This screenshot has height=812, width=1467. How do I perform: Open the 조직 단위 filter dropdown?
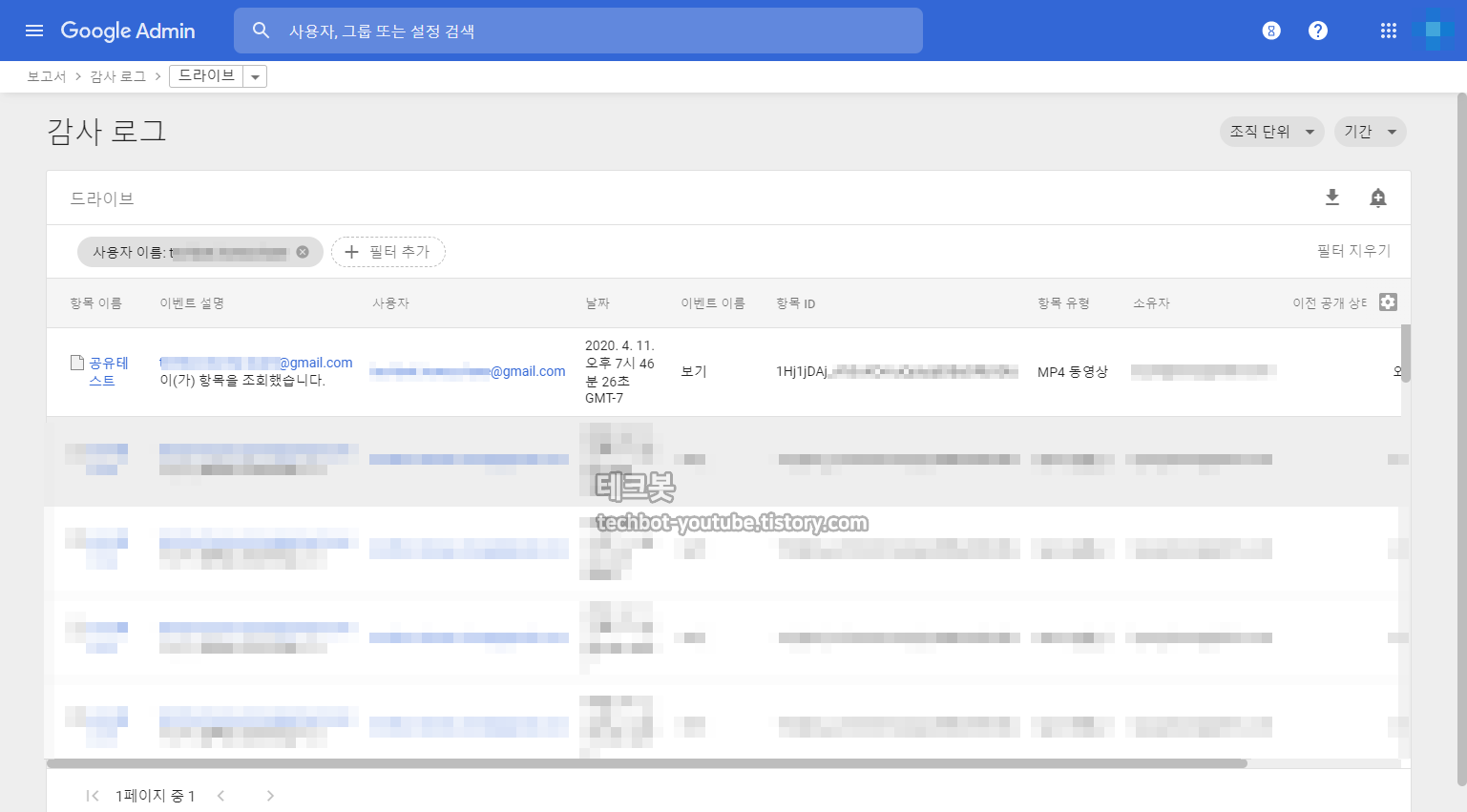point(1271,132)
